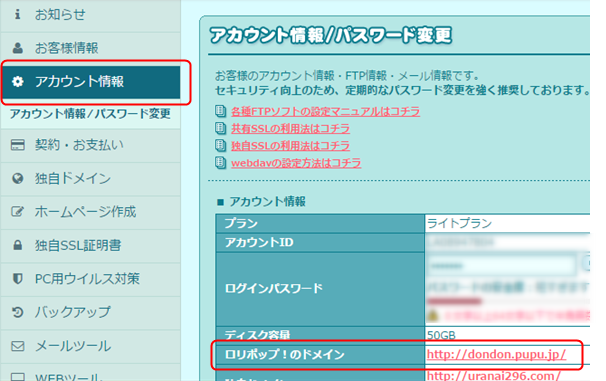Click the edit icon beside ホームページ作成

(x=17, y=212)
